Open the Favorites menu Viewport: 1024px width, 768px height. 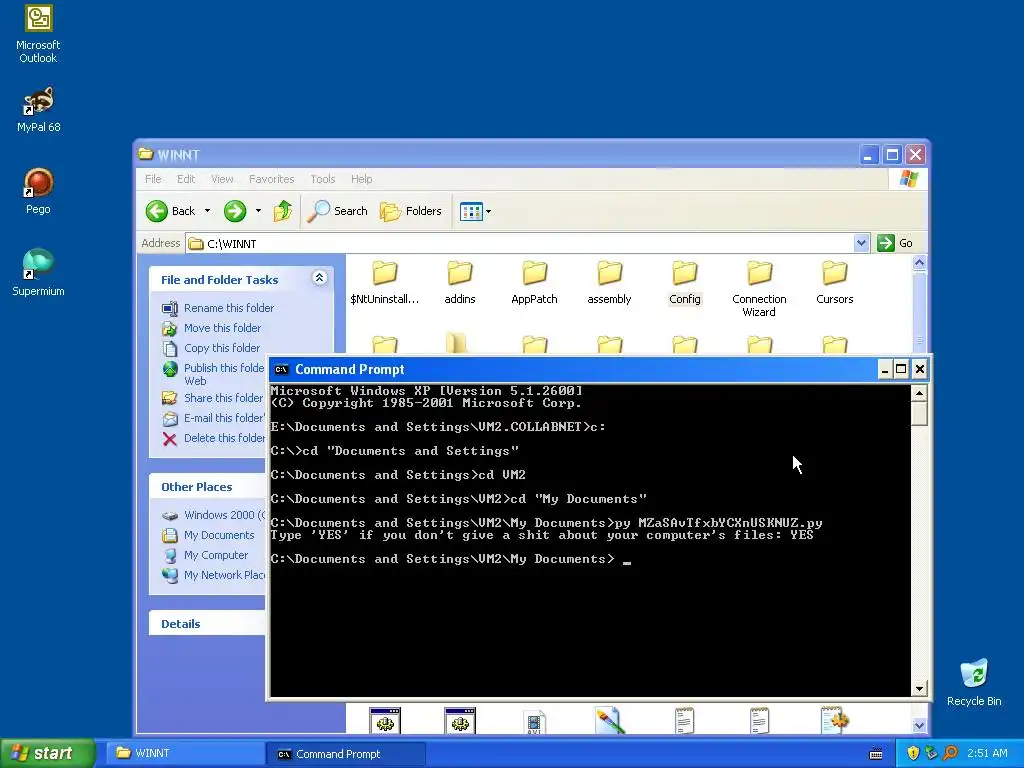272,179
